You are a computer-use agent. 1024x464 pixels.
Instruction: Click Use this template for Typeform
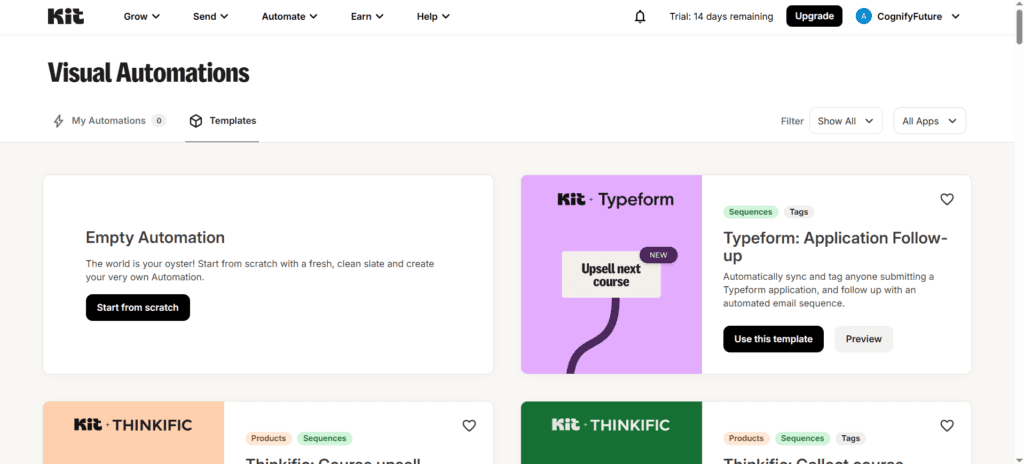pyautogui.click(x=773, y=339)
